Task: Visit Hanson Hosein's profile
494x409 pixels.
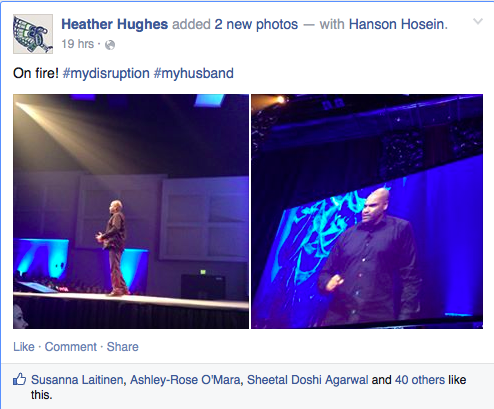Action: pyautogui.click(x=397, y=24)
